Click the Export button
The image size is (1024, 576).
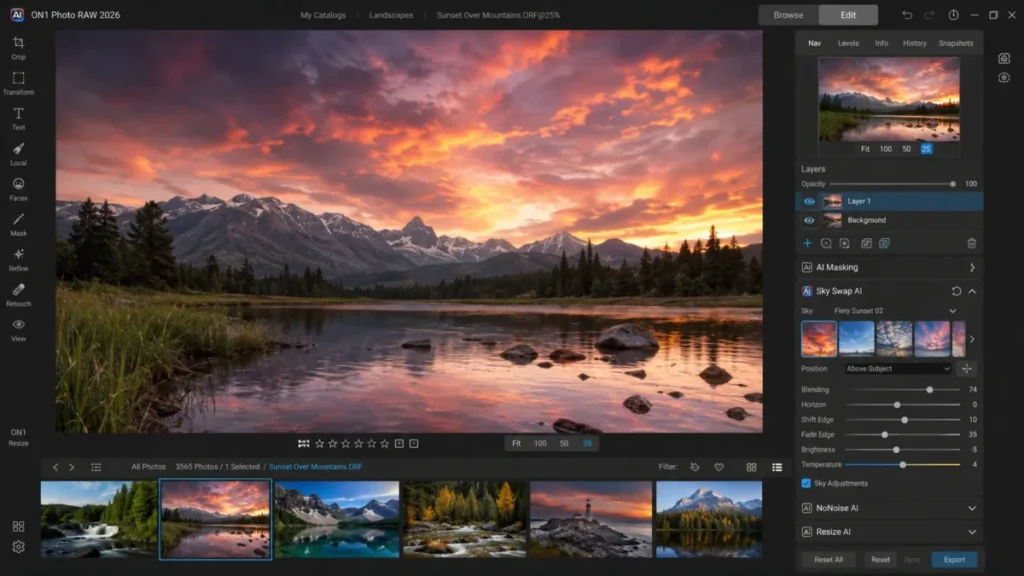pos(954,560)
